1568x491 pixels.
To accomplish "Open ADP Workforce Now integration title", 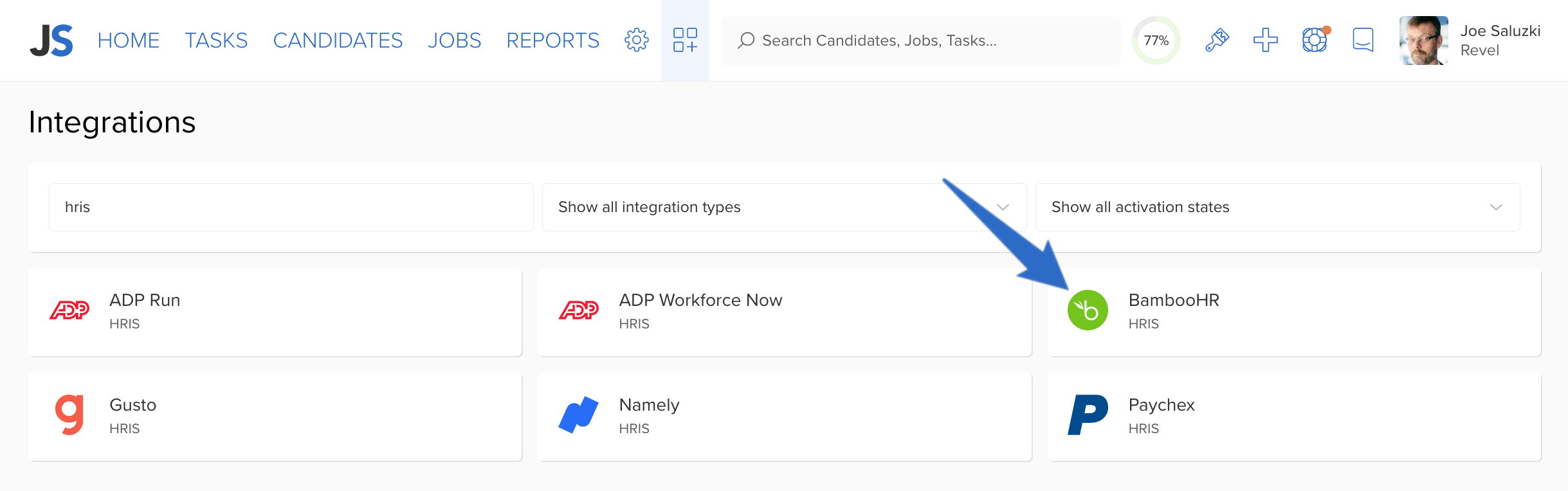I will point(700,300).
